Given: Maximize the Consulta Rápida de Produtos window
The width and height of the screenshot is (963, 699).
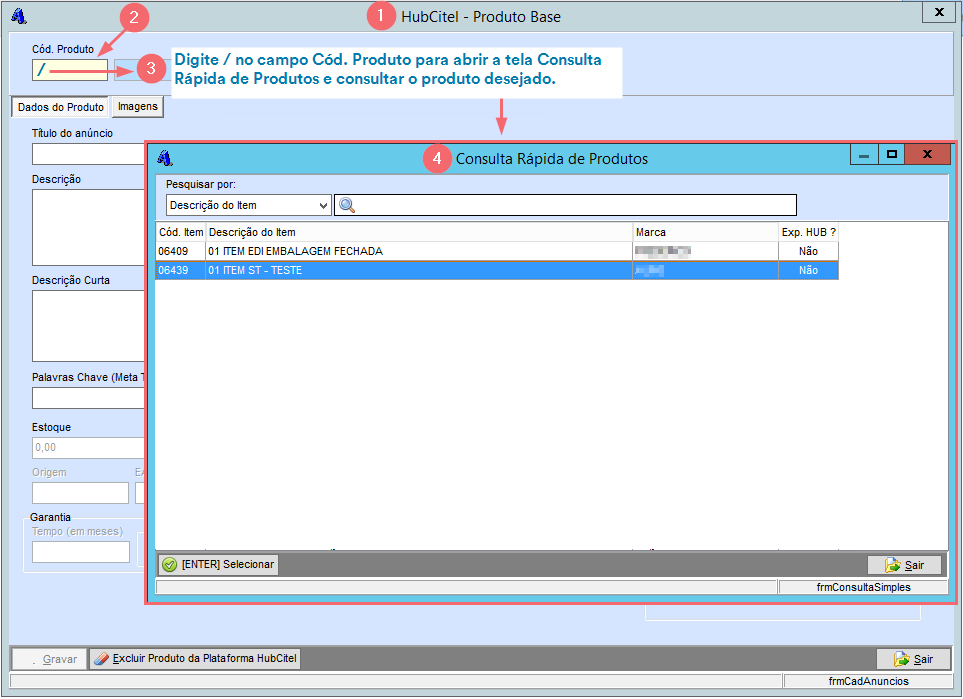Looking at the screenshot, I should [892, 155].
